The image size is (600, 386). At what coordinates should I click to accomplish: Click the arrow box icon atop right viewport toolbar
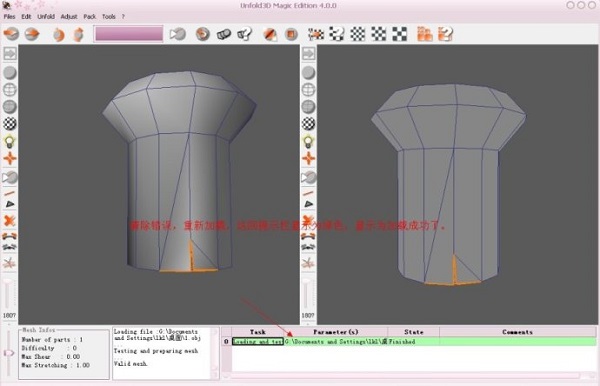308,54
